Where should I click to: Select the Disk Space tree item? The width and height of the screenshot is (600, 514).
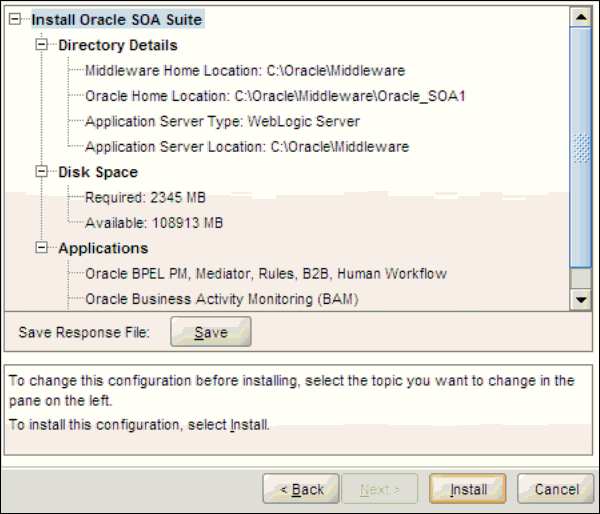tap(98, 172)
